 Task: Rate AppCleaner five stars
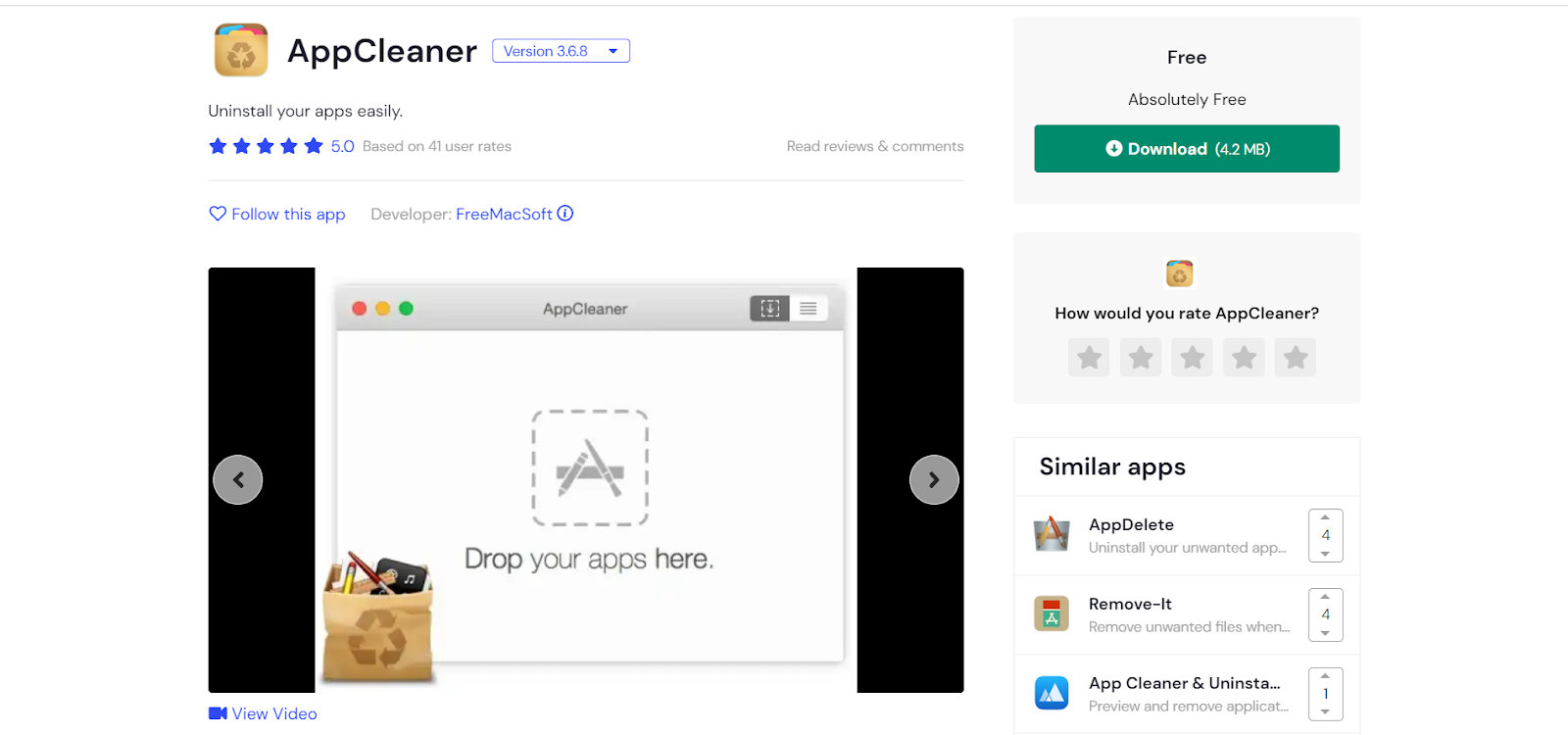(x=1296, y=358)
